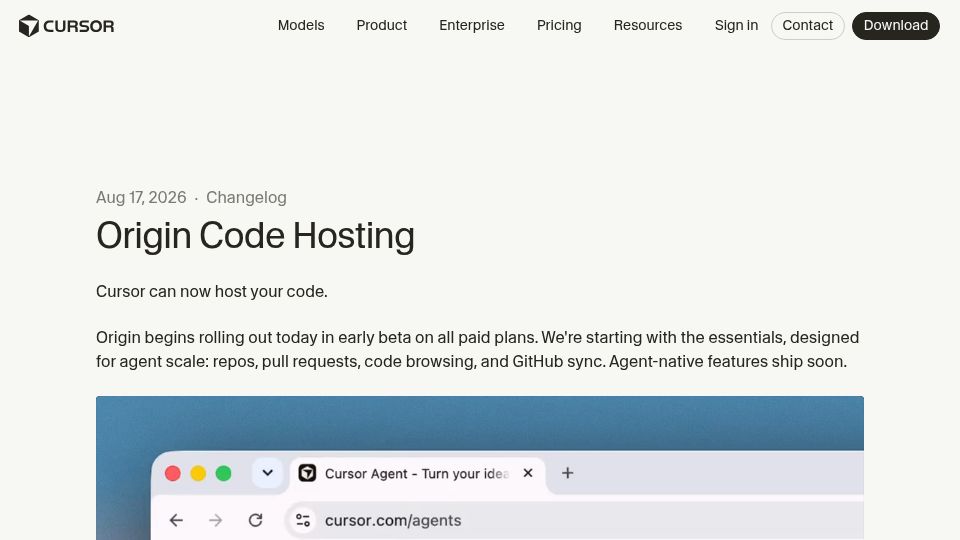Expand the tab list chevron in mockup
The height and width of the screenshot is (540, 960).
tap(268, 473)
